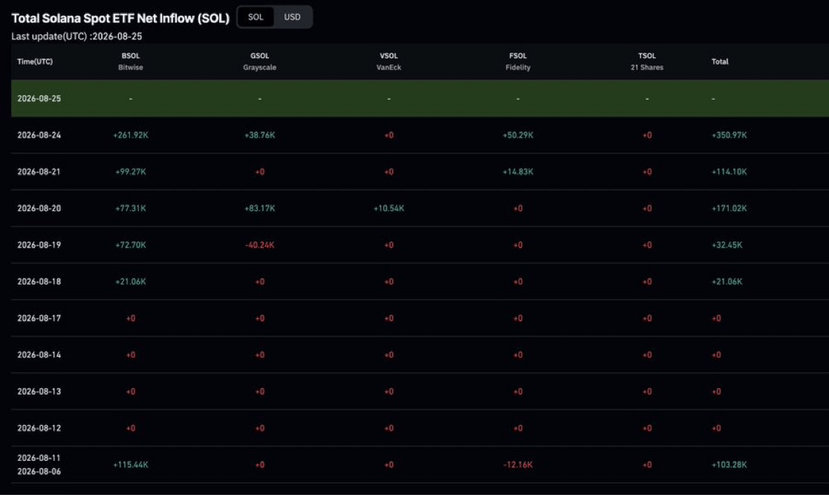Select the 2026-08-13 date cell
The width and height of the screenshot is (829, 495).
coord(39,391)
